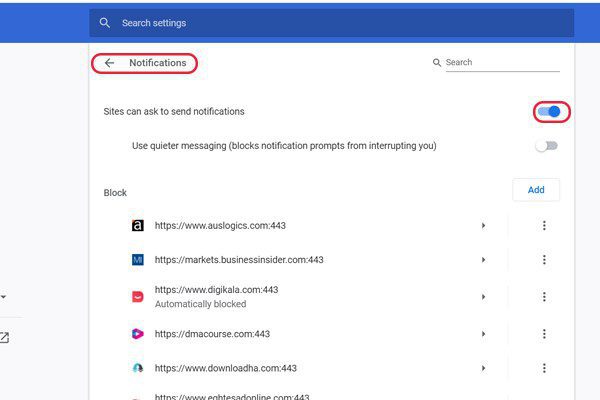This screenshot has width=600, height=400.
Task: Expand site details for downloadha.com
Action: tap(484, 368)
